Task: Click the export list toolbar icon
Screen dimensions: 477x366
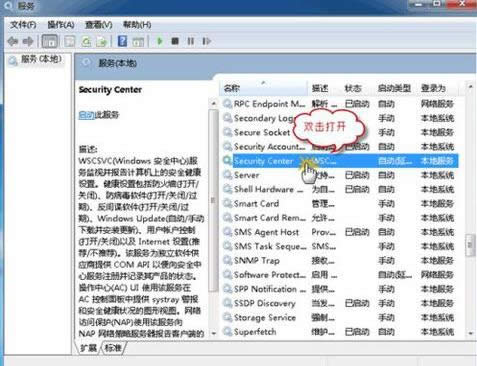Action: tap(102, 42)
